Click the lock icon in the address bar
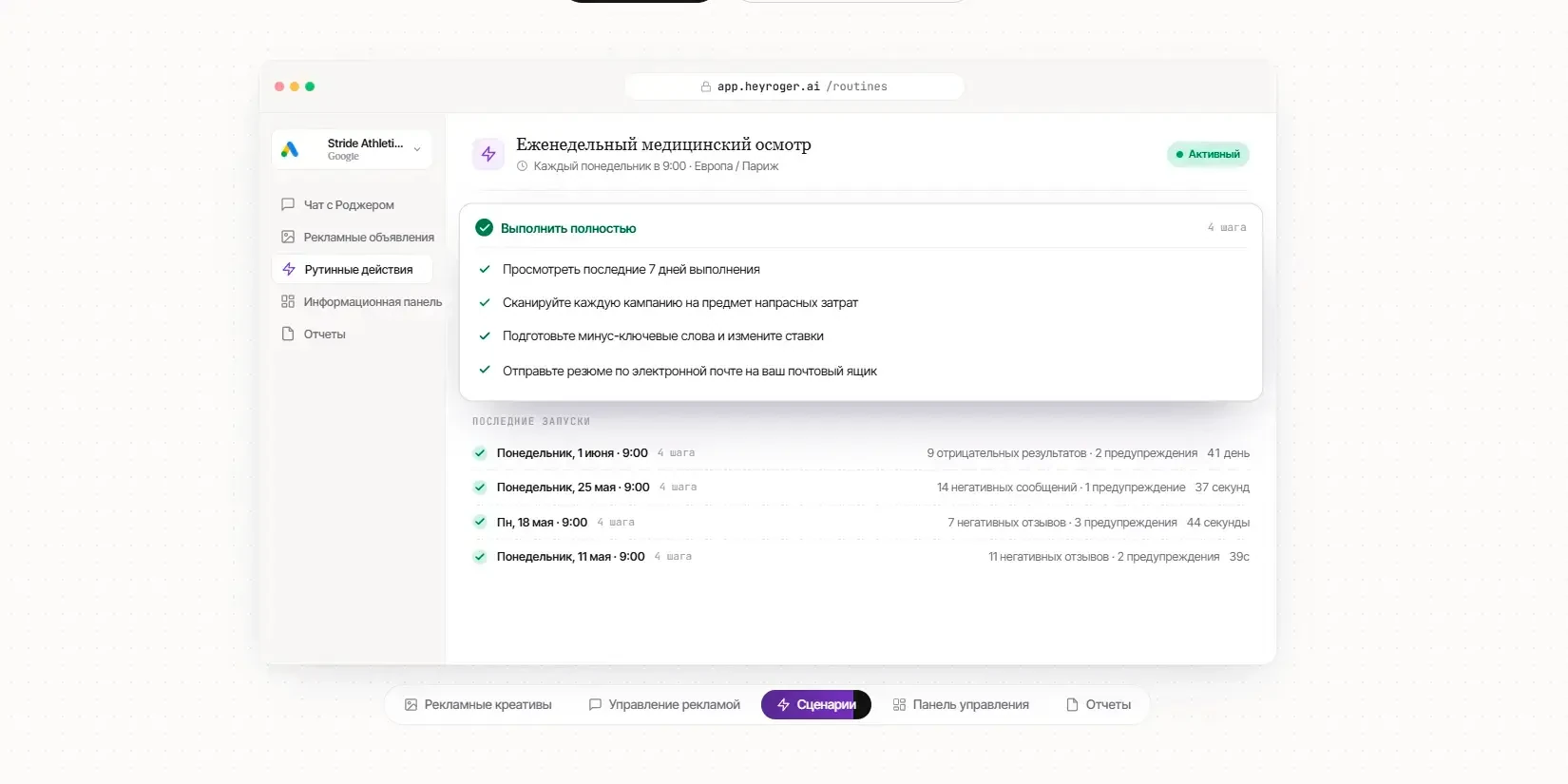This screenshot has width=1568, height=784. (x=706, y=86)
